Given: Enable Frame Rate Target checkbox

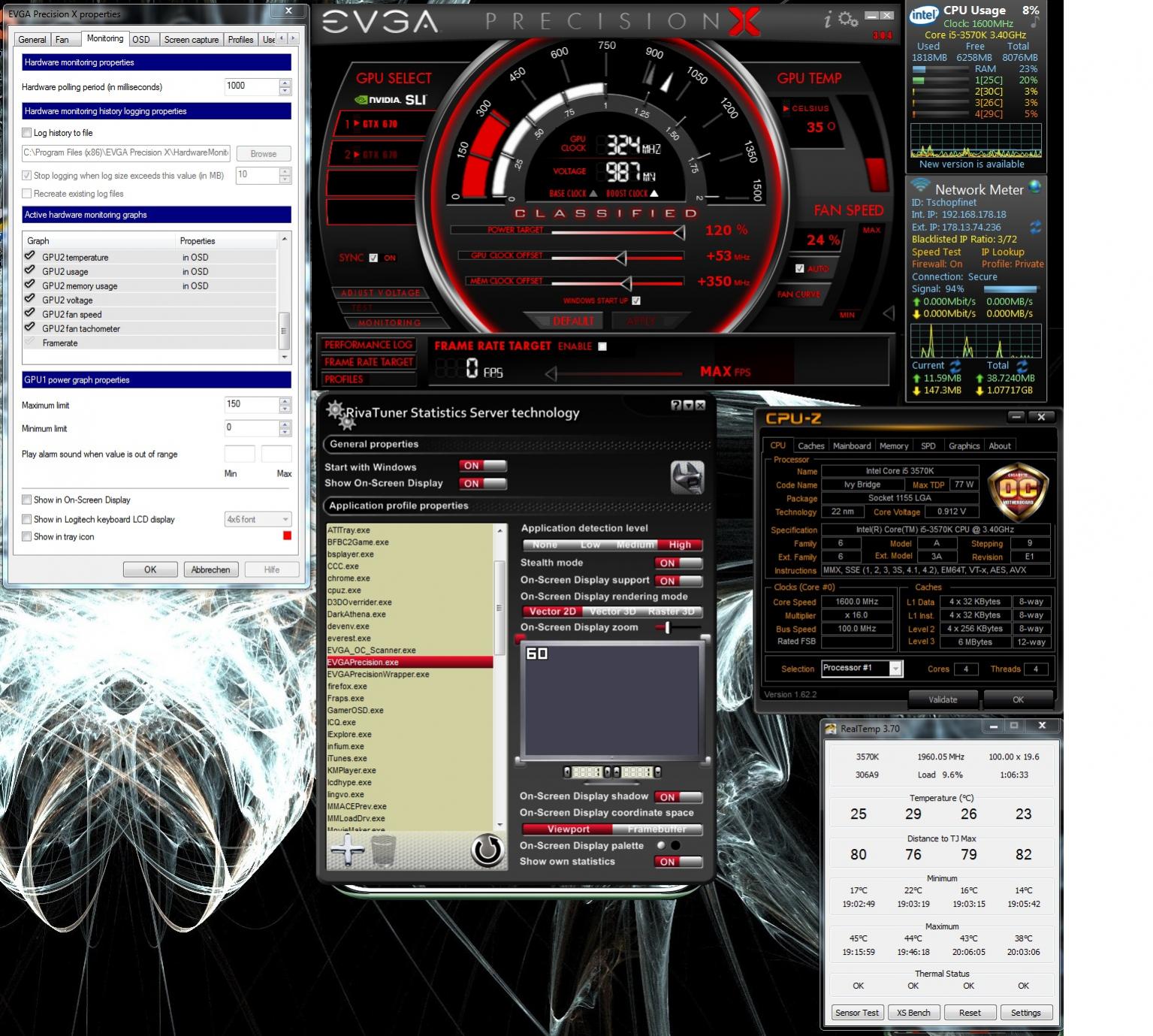Looking at the screenshot, I should point(602,346).
